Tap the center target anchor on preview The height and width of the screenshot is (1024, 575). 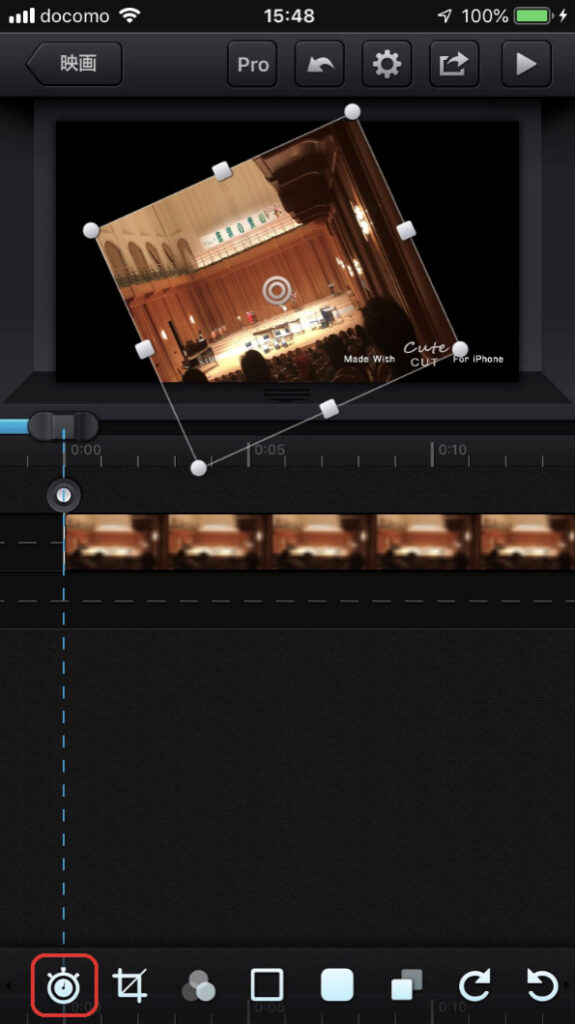click(277, 291)
